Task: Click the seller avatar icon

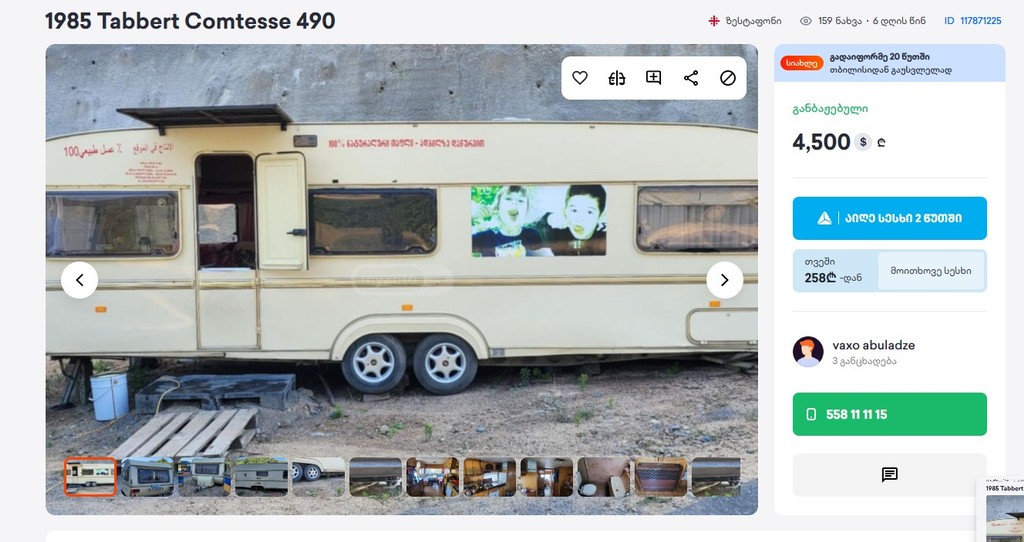Action: click(x=808, y=352)
